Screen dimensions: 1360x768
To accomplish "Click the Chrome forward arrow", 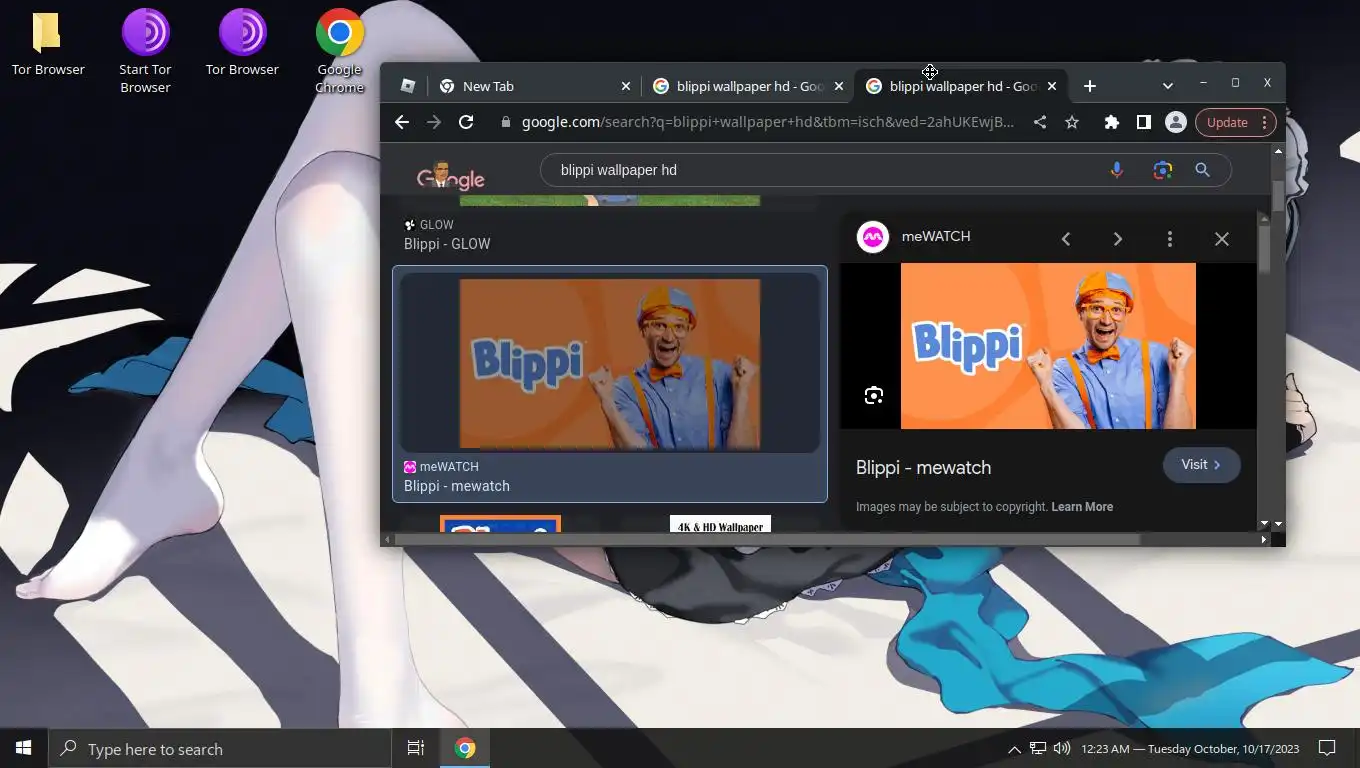I will pyautogui.click(x=434, y=122).
